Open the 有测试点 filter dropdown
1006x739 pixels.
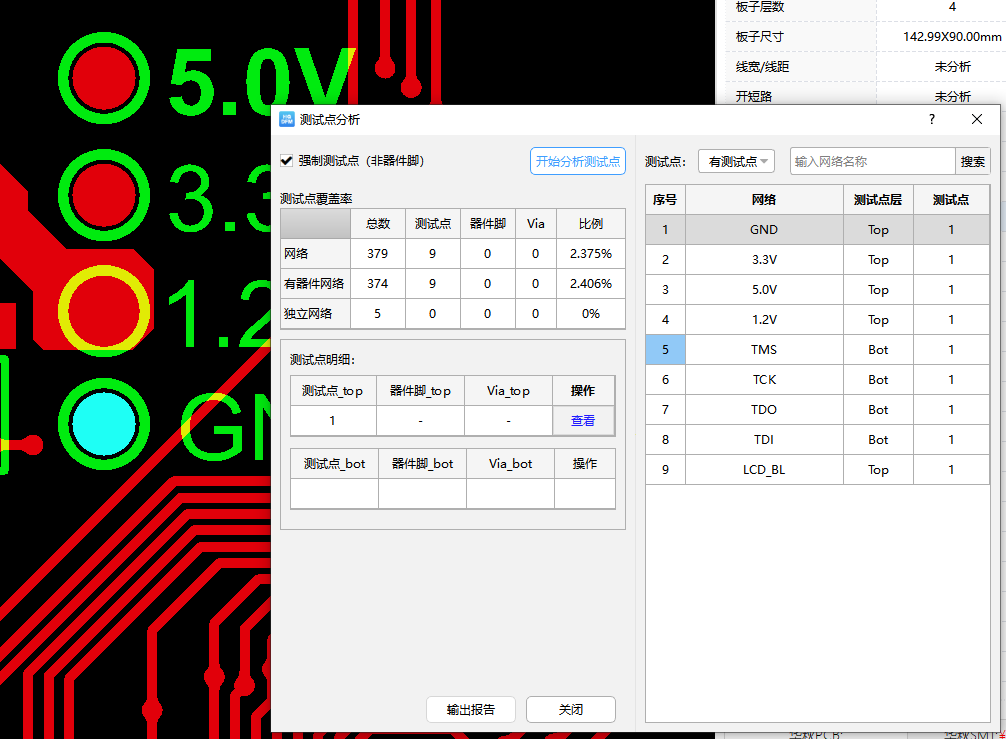point(736,160)
